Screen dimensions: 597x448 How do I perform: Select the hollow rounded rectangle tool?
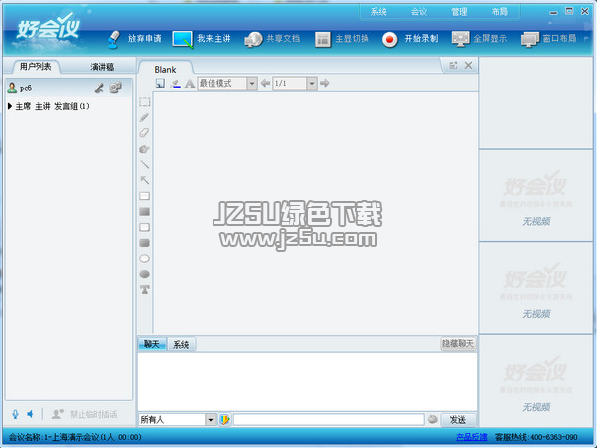tap(145, 227)
